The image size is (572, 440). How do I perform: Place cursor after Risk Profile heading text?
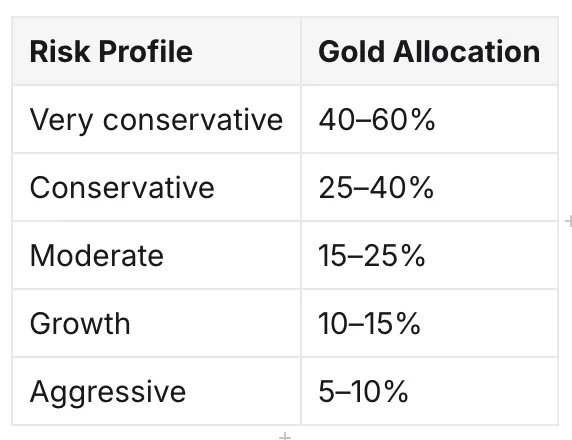193,51
